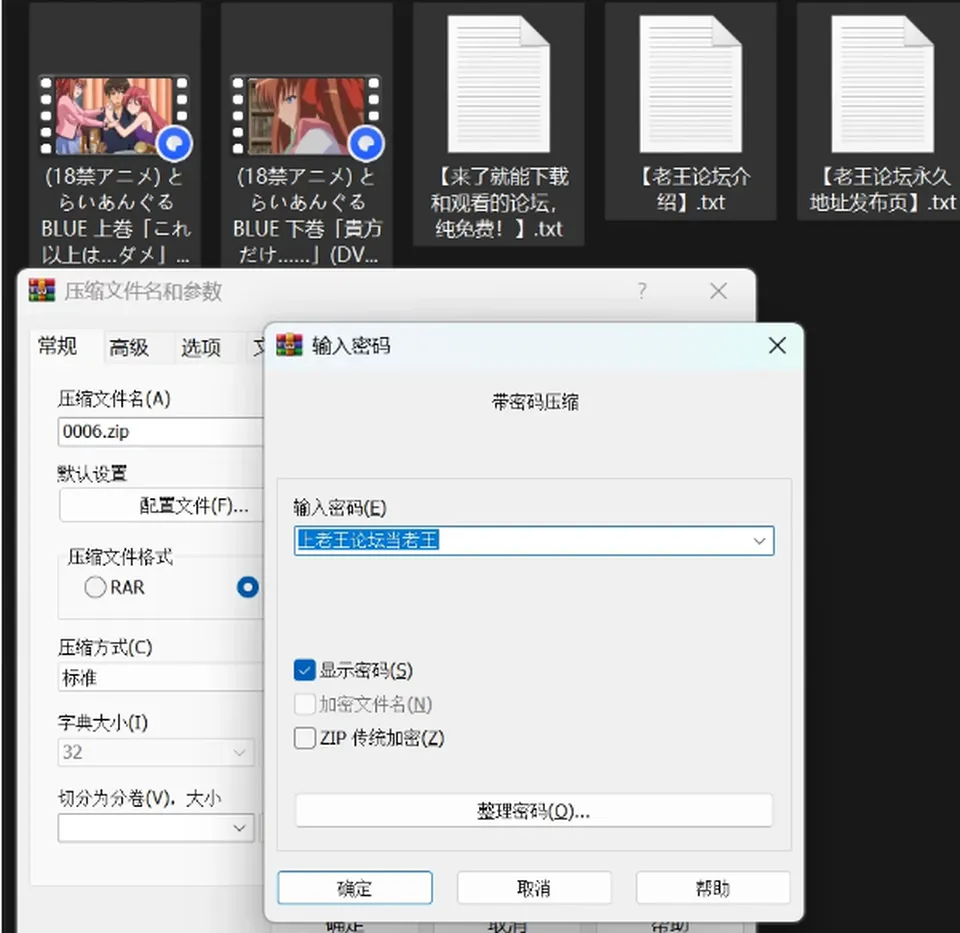The width and height of the screenshot is (960, 933).
Task: Confirm the password with 确定 button
Action: click(354, 888)
